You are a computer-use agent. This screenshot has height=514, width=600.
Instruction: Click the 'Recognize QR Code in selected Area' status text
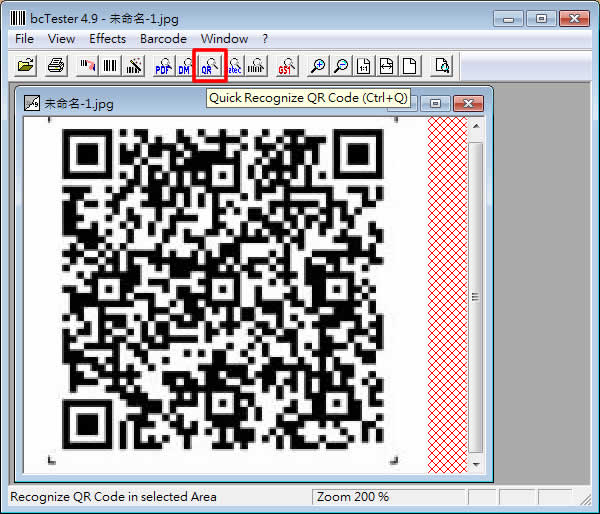coord(113,497)
